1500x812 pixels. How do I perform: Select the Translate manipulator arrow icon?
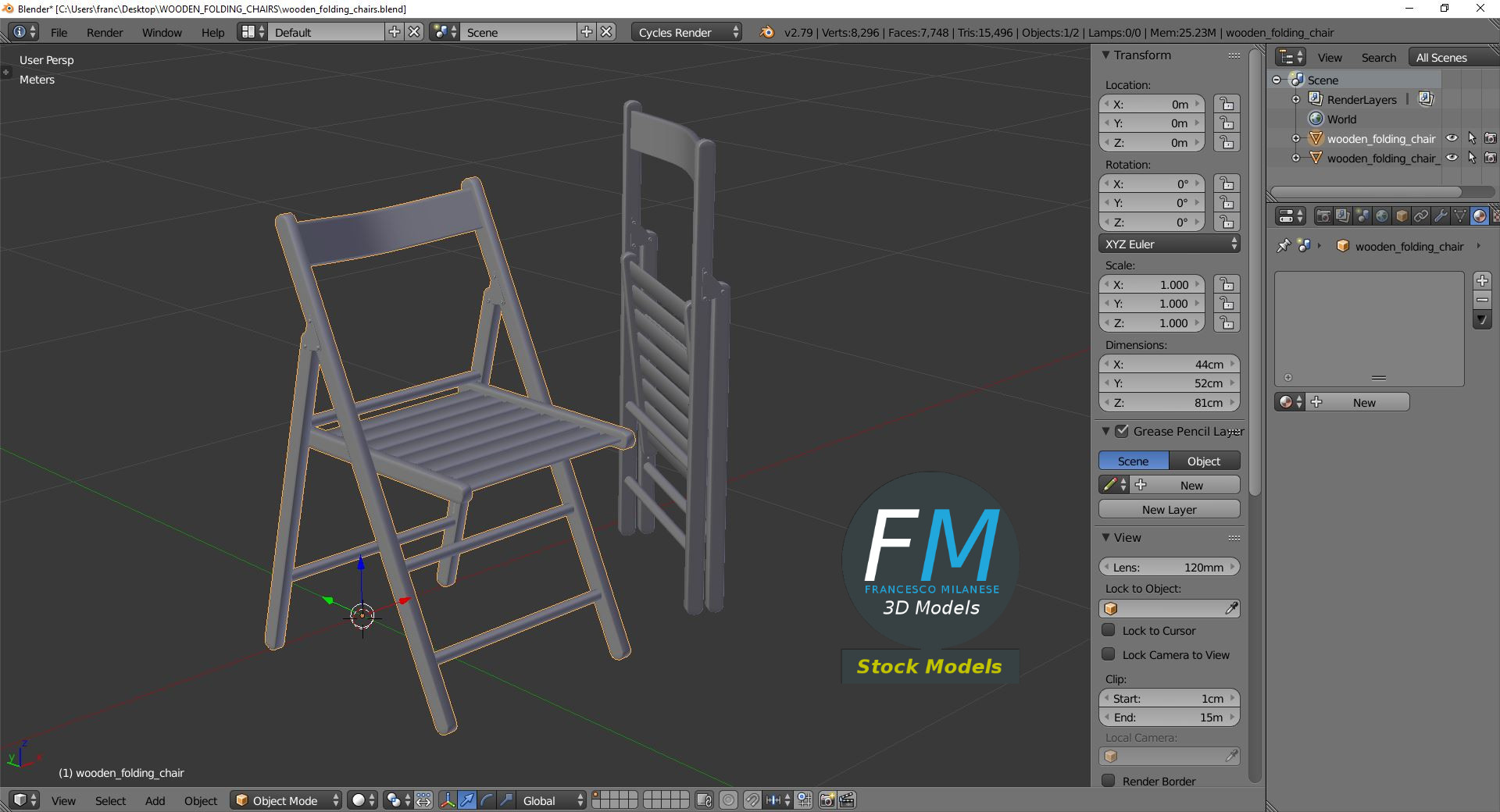pos(467,800)
